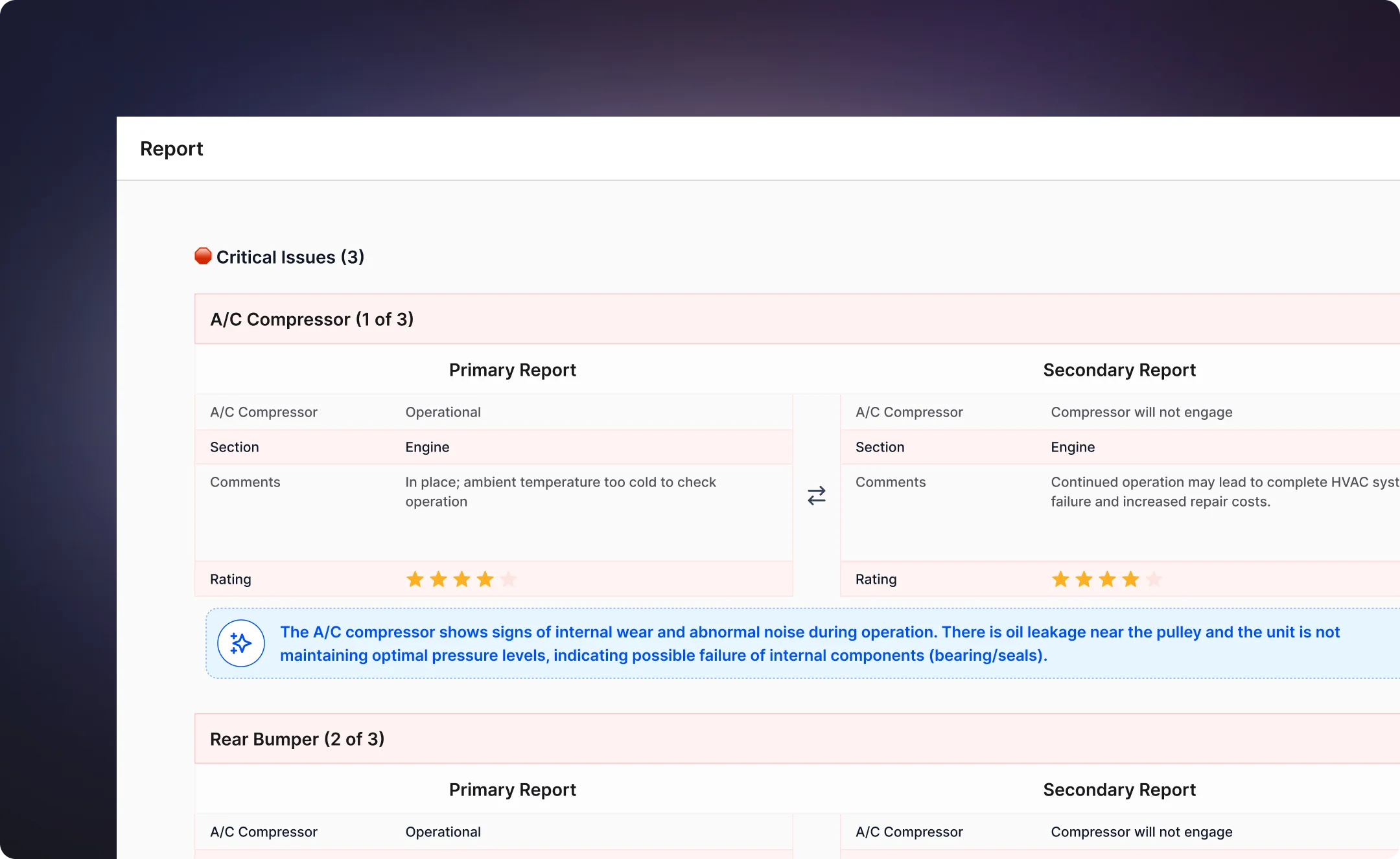Click 'Operational' value in first Primary Report
This screenshot has width=1400, height=859.
pyautogui.click(x=443, y=412)
